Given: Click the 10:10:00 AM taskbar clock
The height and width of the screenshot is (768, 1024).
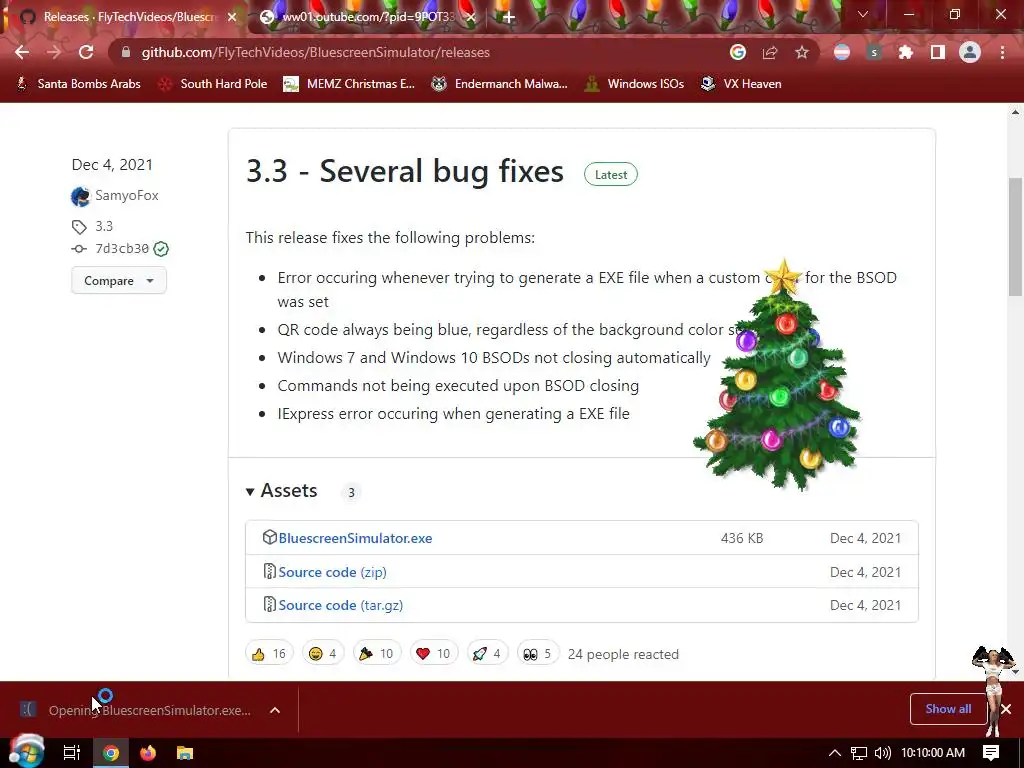Looking at the screenshot, I should (933, 753).
